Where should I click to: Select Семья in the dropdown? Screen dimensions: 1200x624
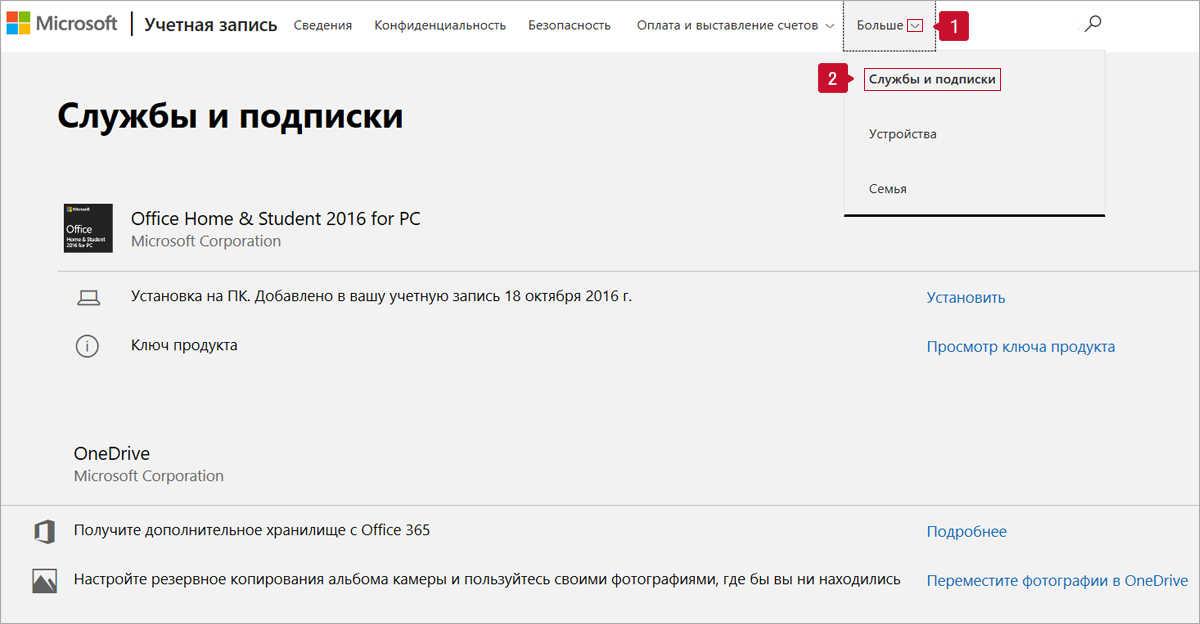887,189
